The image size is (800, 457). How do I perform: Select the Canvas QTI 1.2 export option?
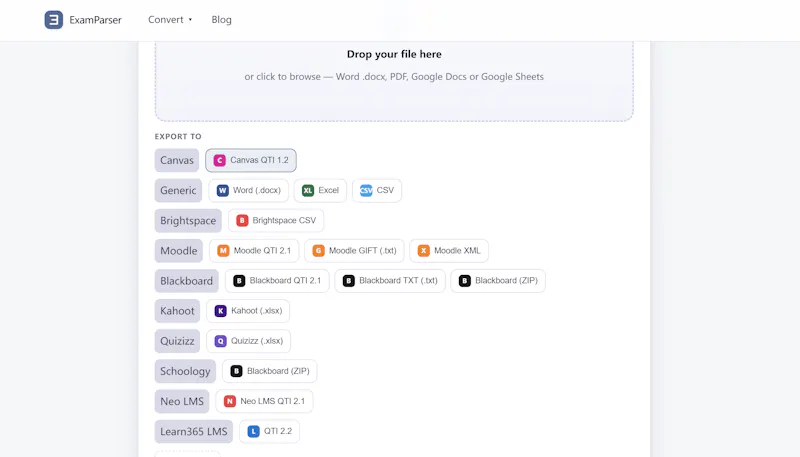(251, 160)
